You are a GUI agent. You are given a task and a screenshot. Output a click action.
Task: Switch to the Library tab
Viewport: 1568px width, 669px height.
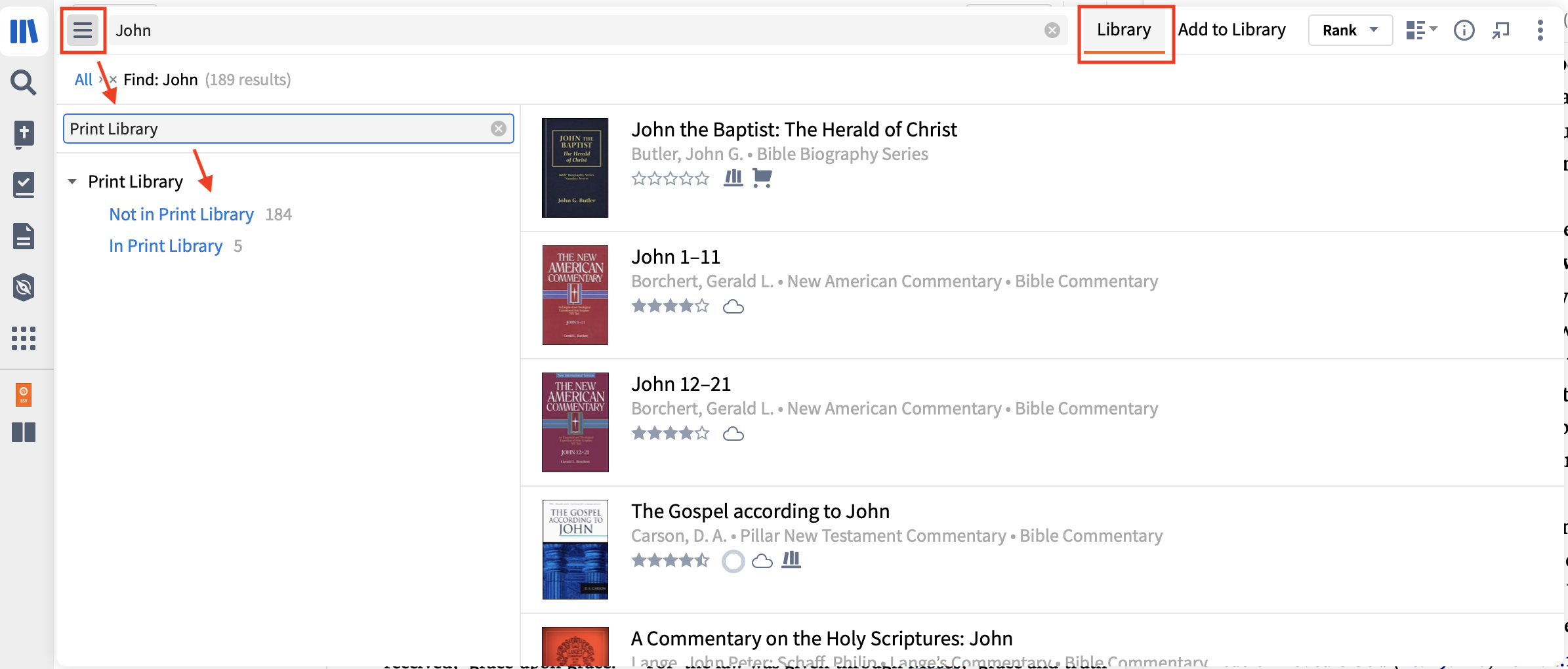pos(1124,30)
